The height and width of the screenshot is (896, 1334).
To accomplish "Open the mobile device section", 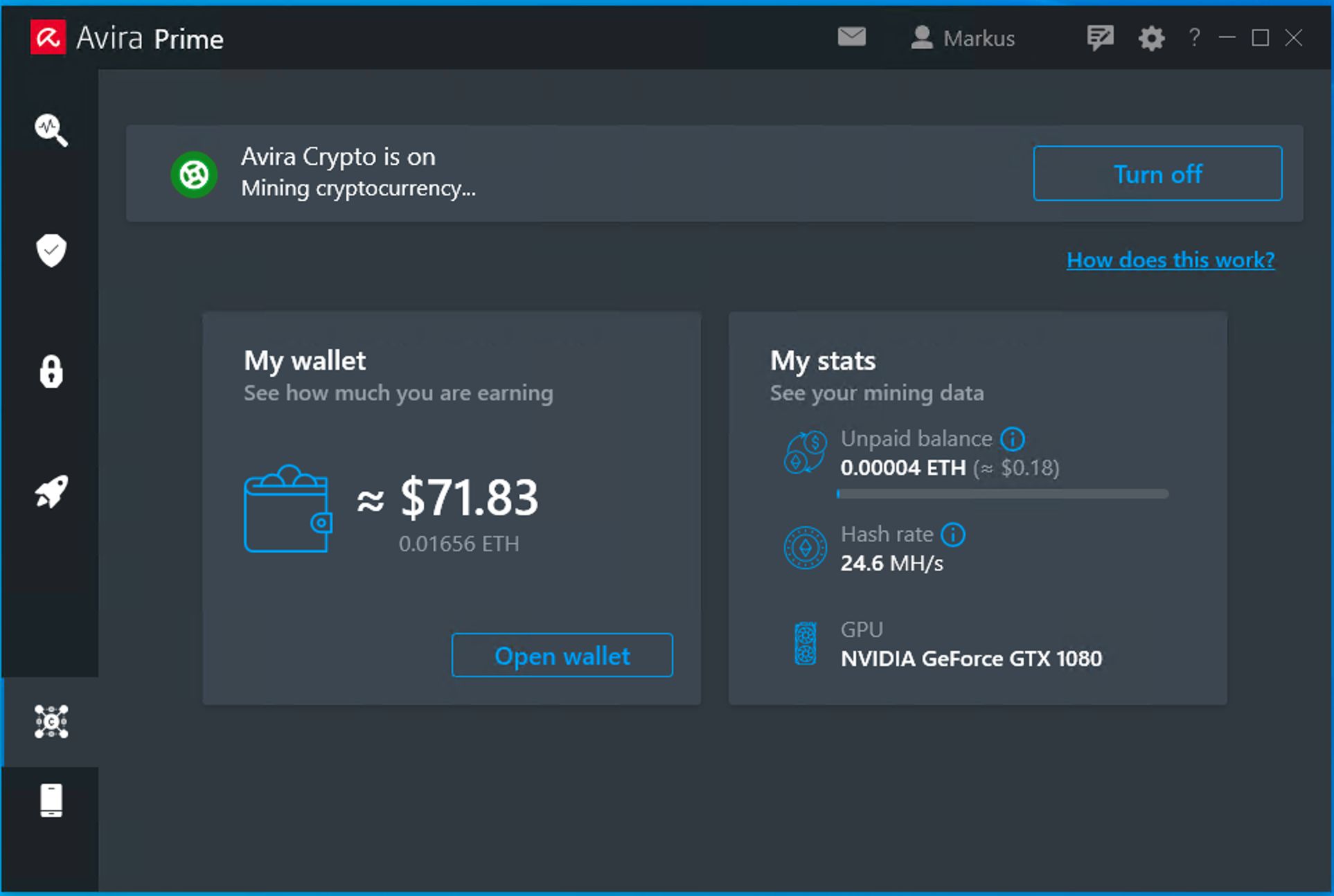I will (50, 801).
